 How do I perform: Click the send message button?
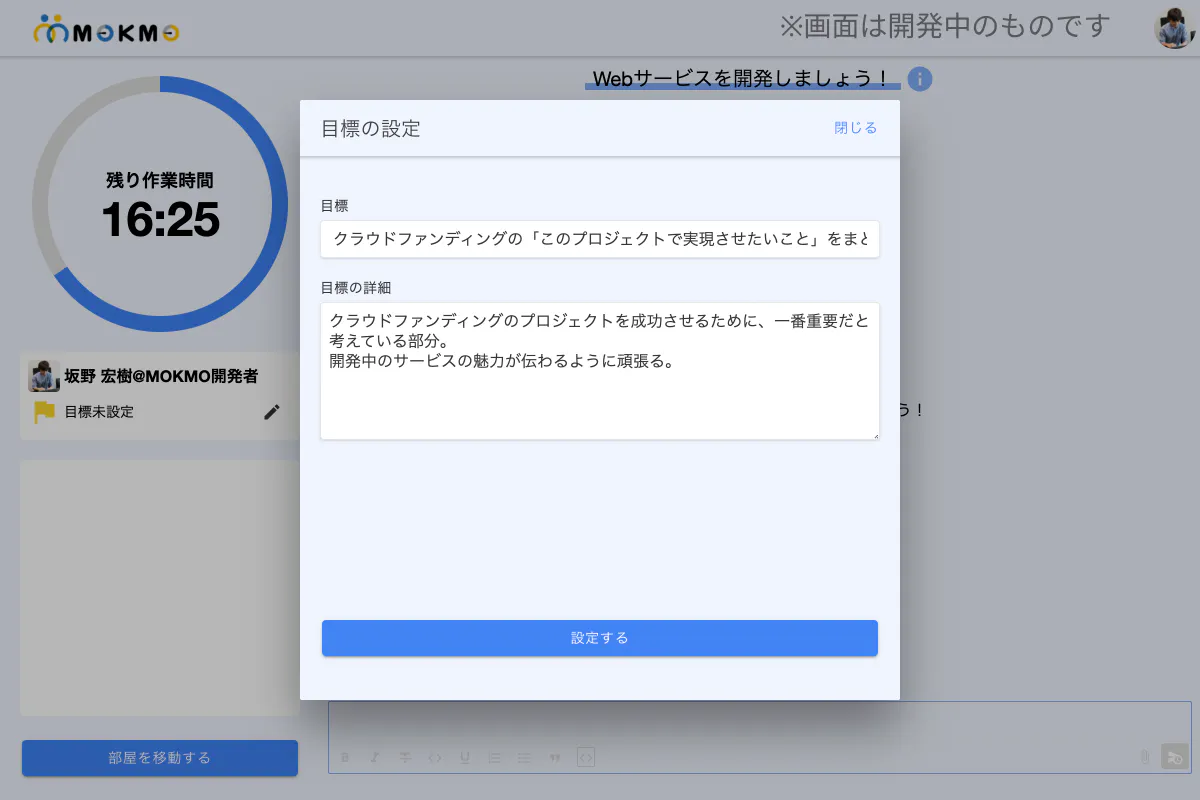[x=1173, y=757]
